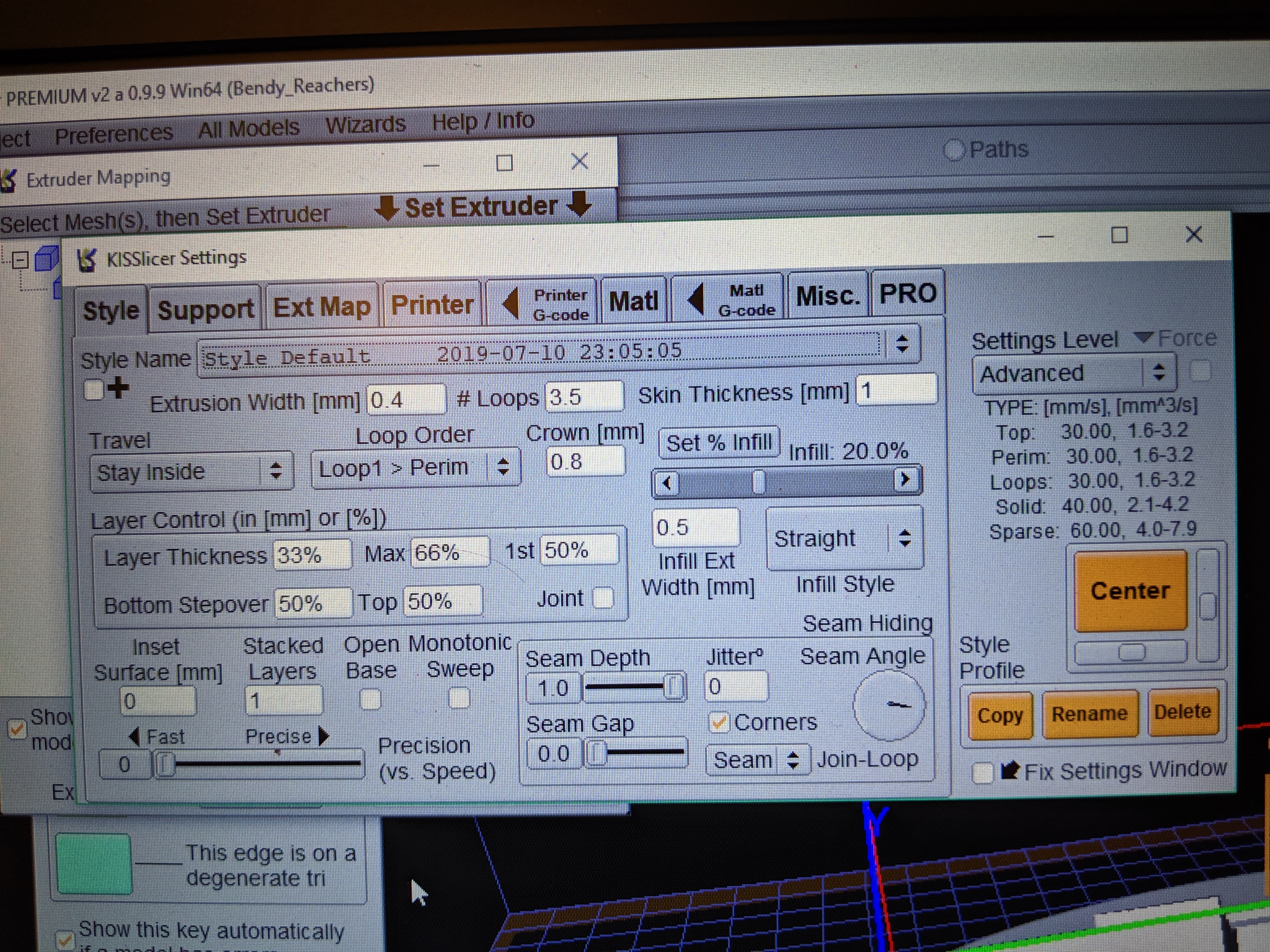Click the Skin Thickness input field
Viewport: 1270px width, 952px height.
(896, 390)
